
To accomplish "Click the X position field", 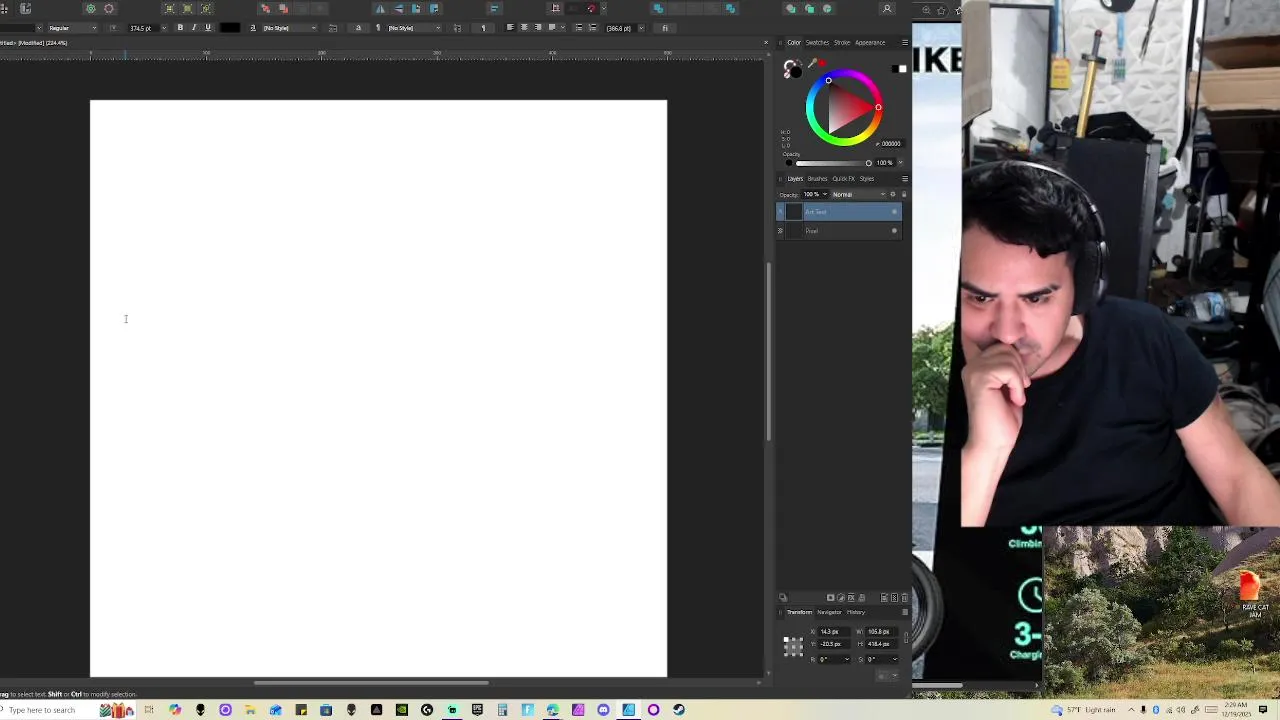I will coord(833,632).
